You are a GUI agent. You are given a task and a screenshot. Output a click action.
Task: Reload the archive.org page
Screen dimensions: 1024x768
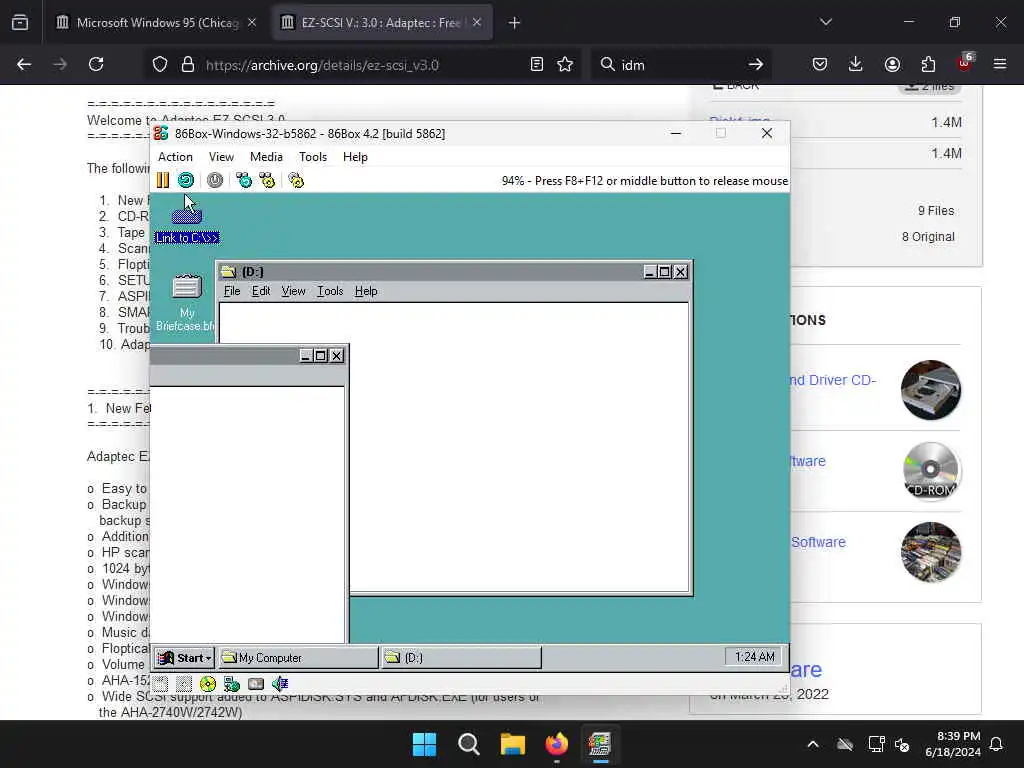(96, 65)
